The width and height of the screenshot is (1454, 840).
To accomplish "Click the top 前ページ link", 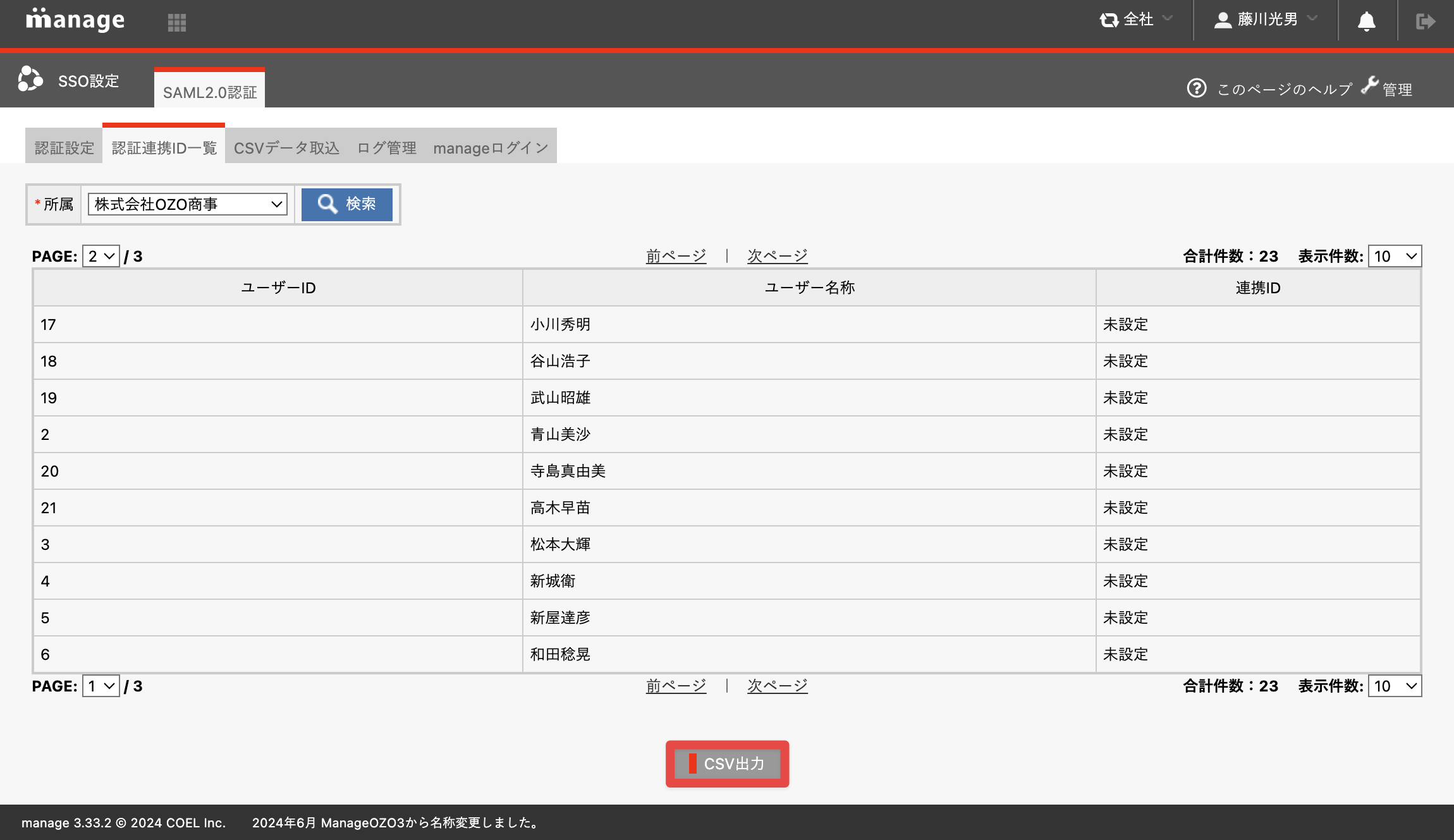I will [676, 256].
